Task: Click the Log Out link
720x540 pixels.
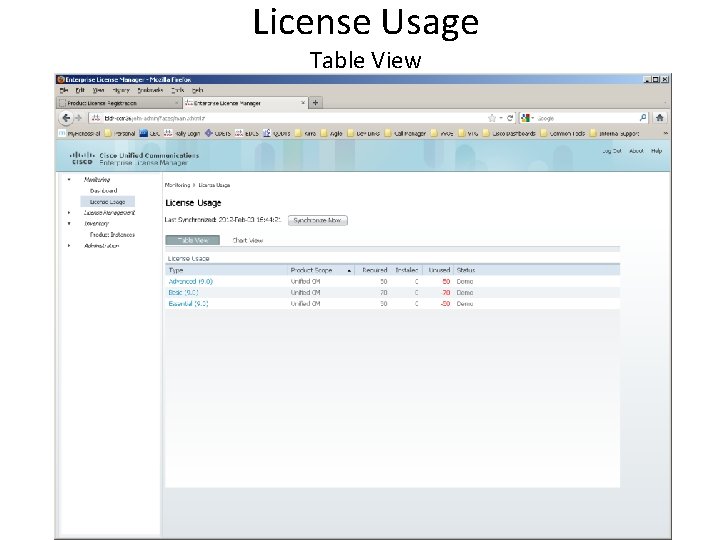Action: (612, 151)
